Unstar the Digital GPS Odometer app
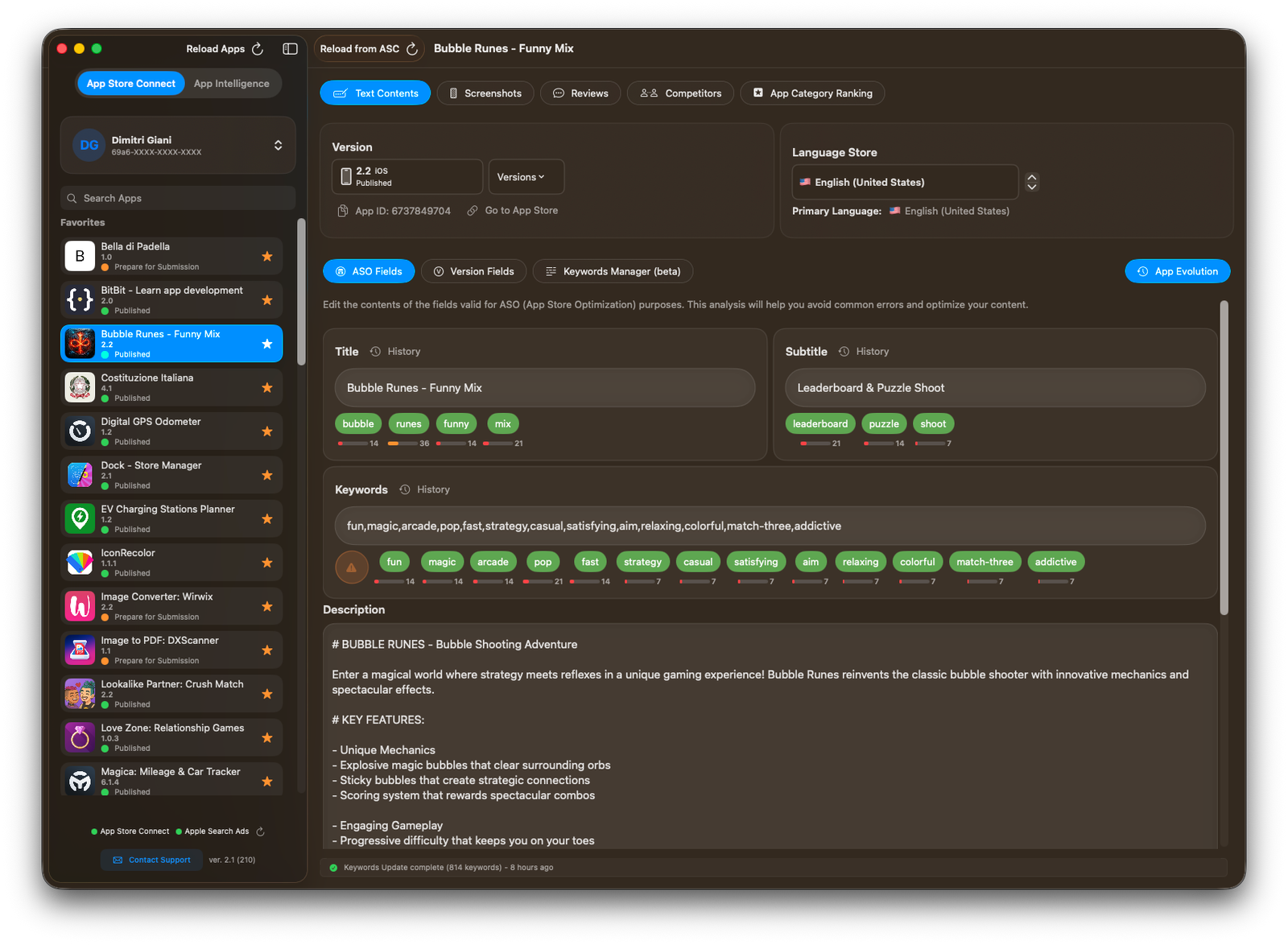This screenshot has width=1288, height=945. coord(266,431)
